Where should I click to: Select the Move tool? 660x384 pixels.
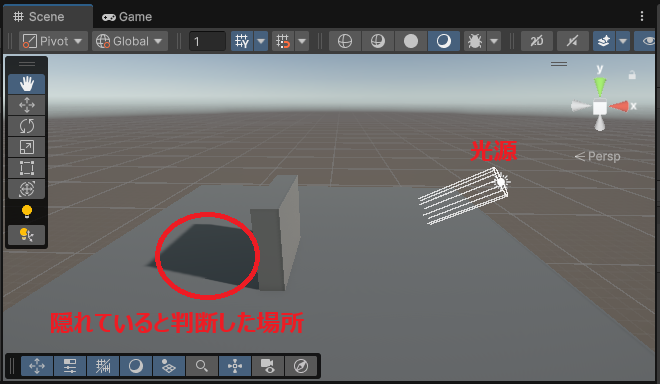click(27, 105)
